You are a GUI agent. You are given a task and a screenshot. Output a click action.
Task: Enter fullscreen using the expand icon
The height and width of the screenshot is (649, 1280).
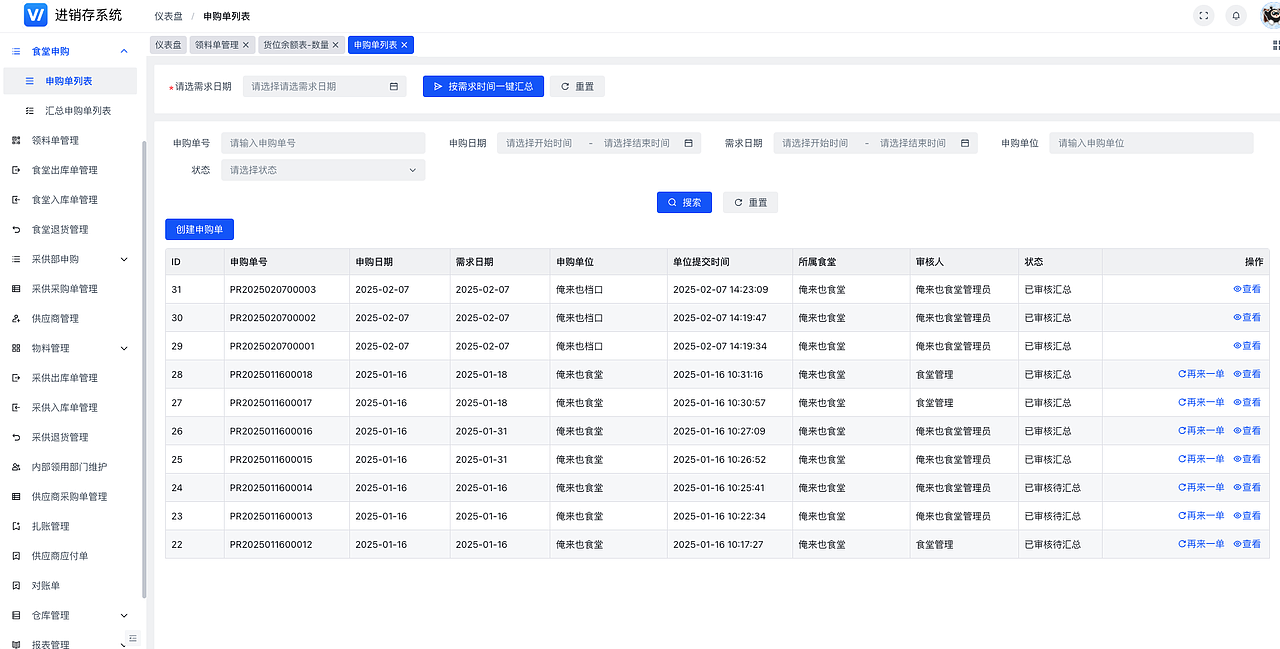[x=1204, y=16]
